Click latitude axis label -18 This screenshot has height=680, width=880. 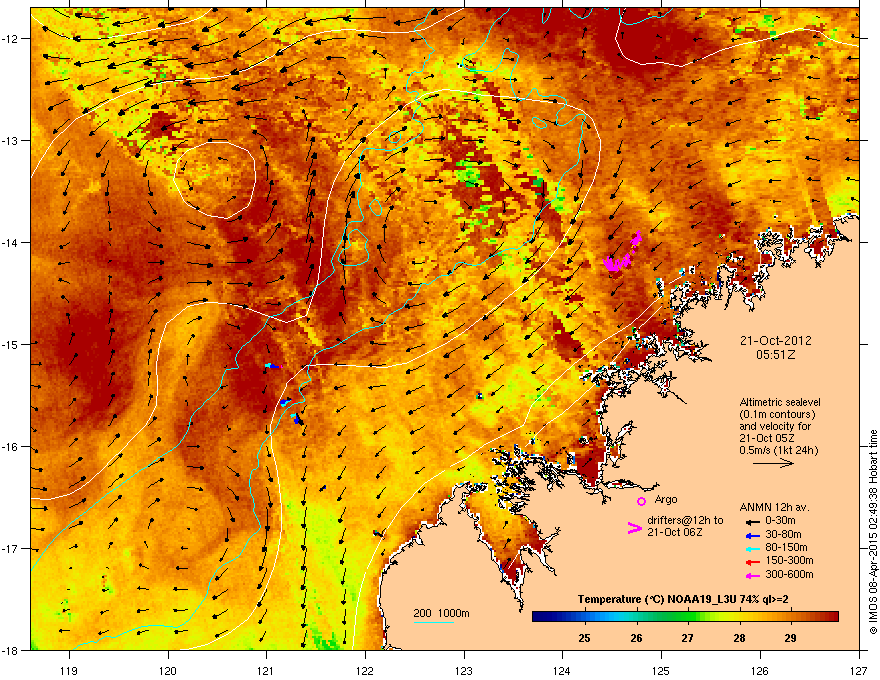10,650
